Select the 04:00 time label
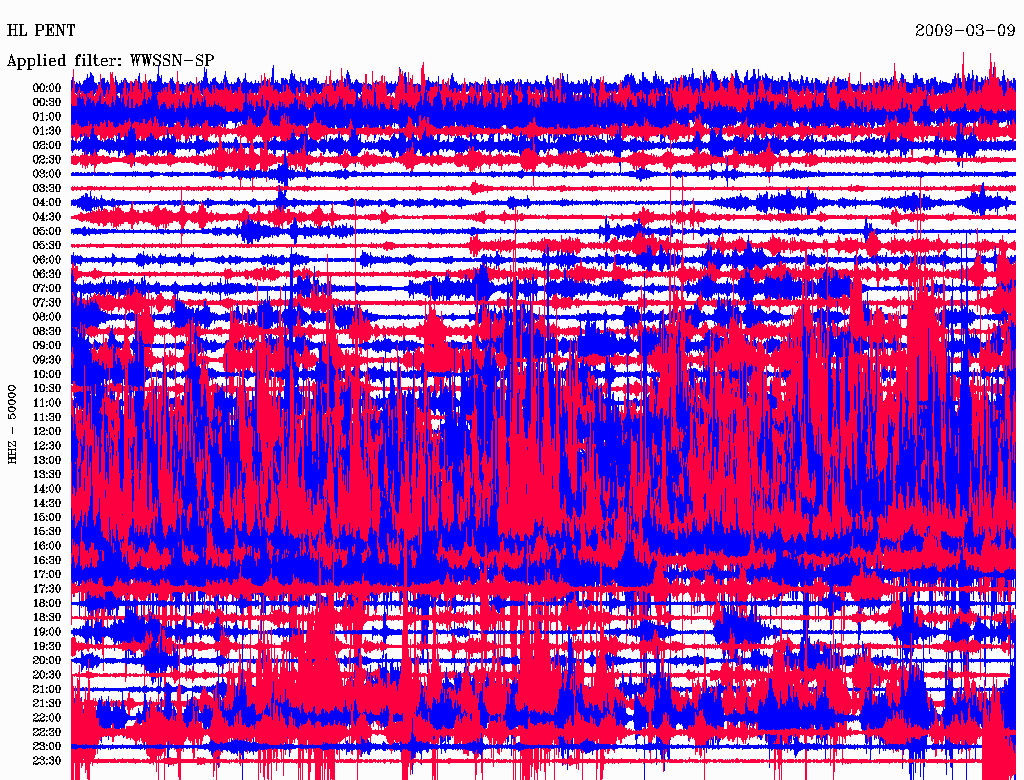Viewport: 1024px width, 780px height. [47, 203]
